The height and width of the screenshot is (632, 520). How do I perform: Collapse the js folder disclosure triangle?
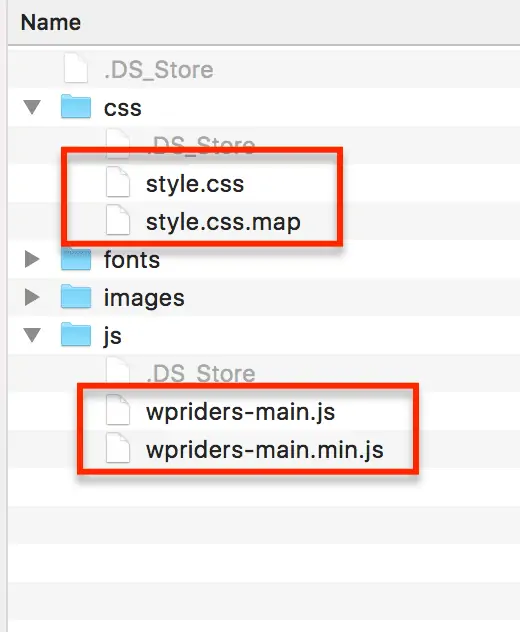point(32,335)
